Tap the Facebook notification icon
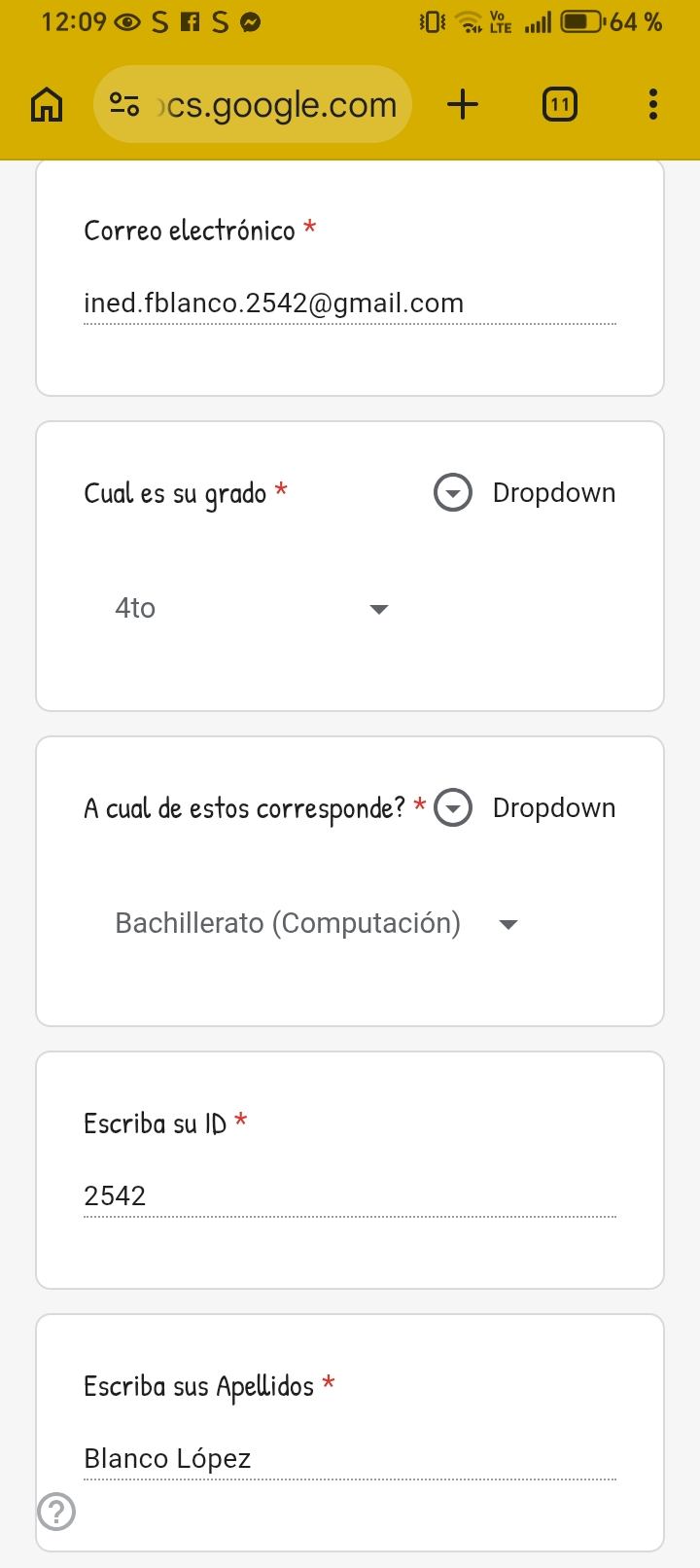Viewport: 700px width, 1568px height. 191,21
